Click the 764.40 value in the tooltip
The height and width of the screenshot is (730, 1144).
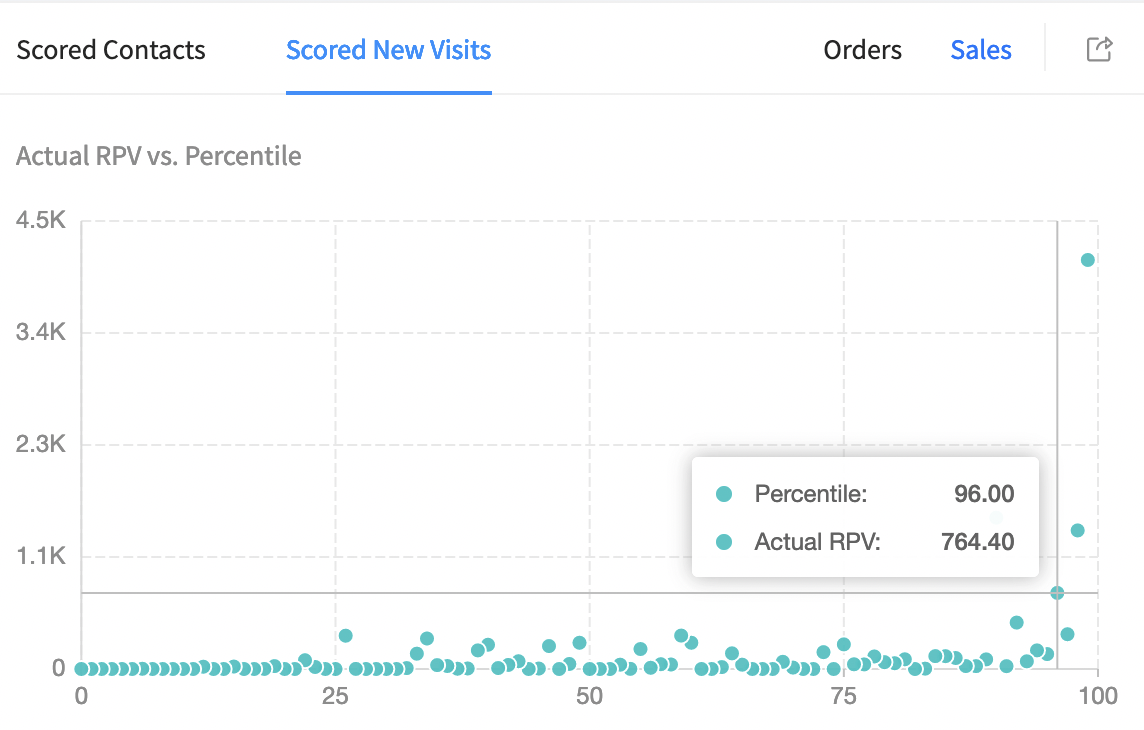977,542
